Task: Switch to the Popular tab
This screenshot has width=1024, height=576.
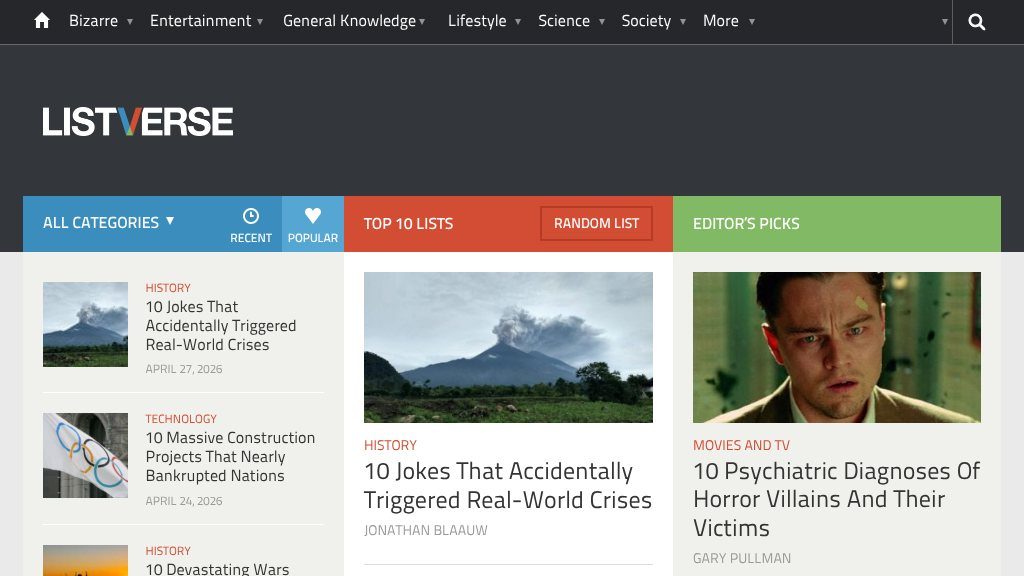Action: (313, 224)
